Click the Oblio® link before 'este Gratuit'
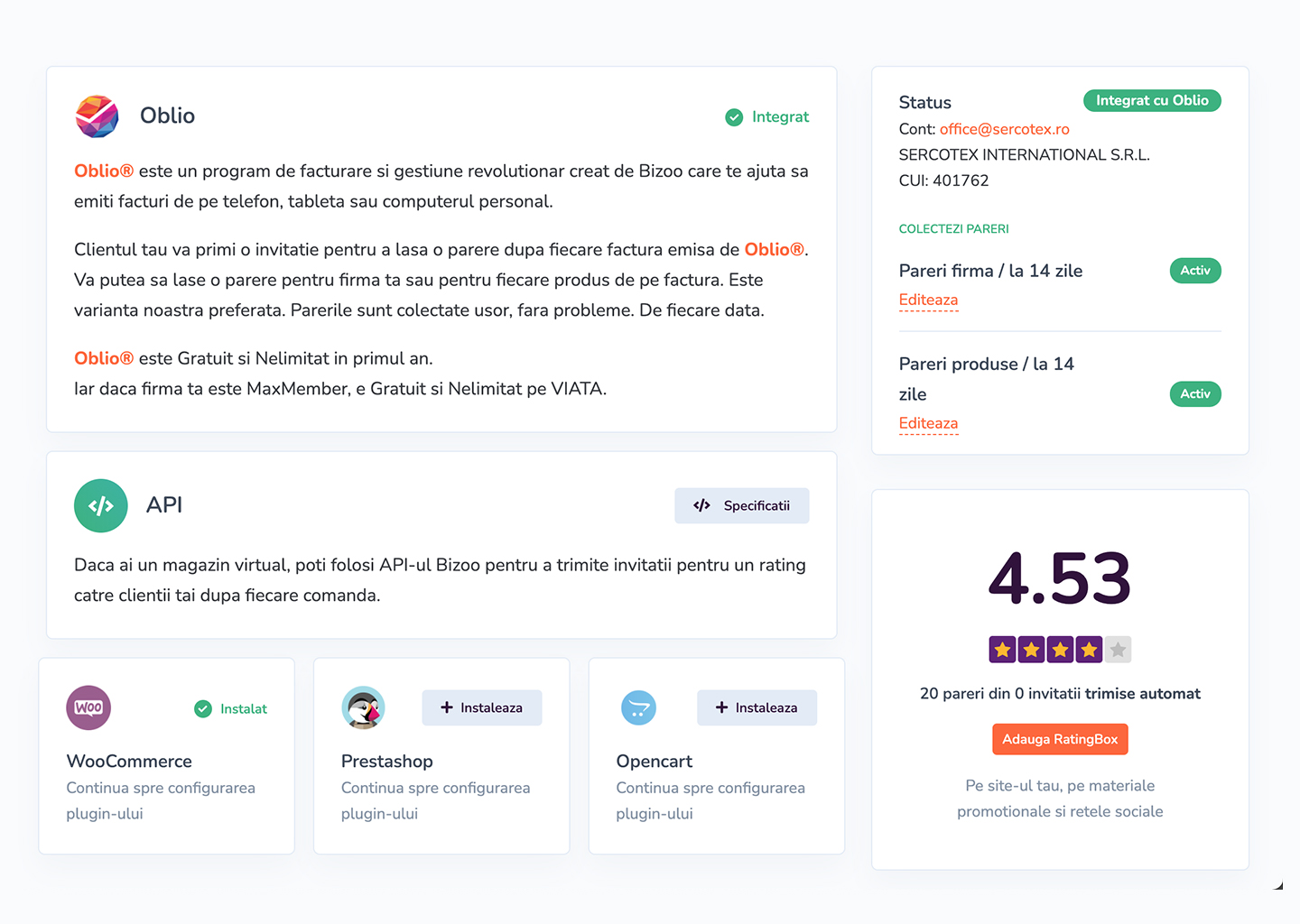This screenshot has width=1300, height=924. click(x=104, y=358)
